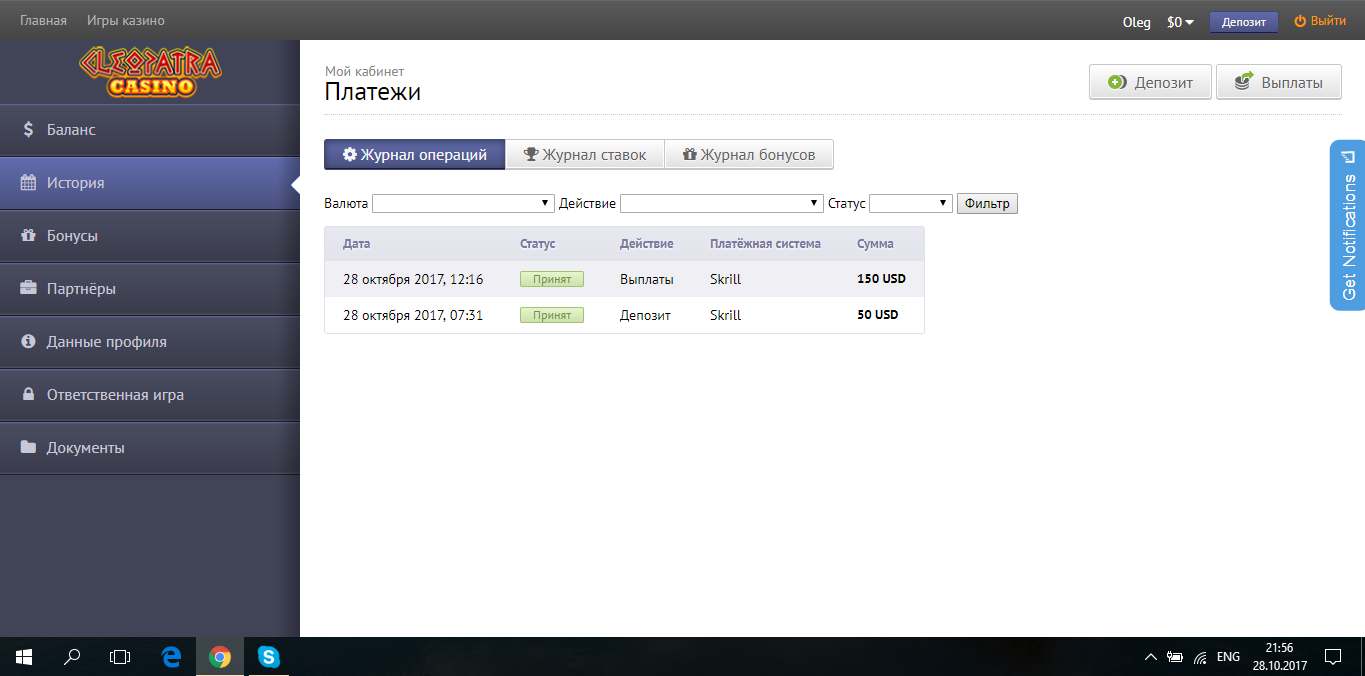Click the Cleopatra Casino logo
The width and height of the screenshot is (1365, 676).
[150, 73]
